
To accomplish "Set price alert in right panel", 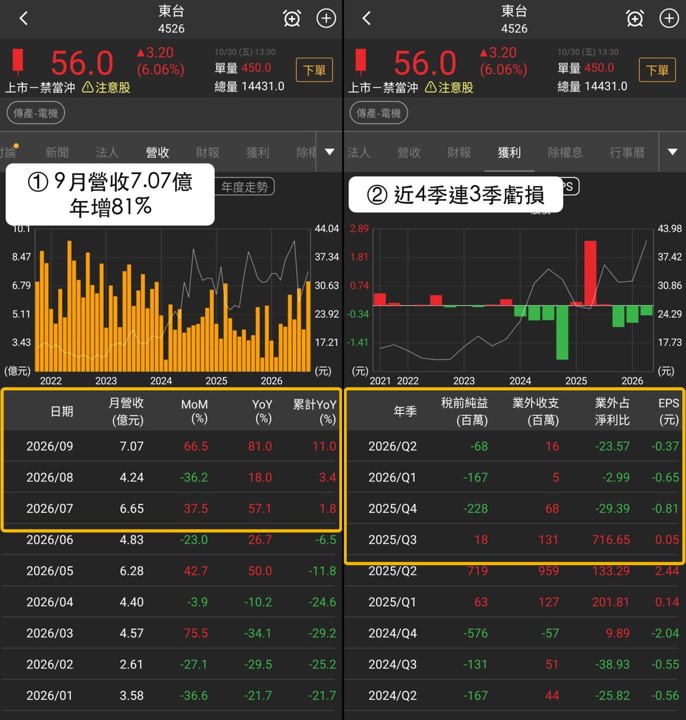I will tap(635, 18).
